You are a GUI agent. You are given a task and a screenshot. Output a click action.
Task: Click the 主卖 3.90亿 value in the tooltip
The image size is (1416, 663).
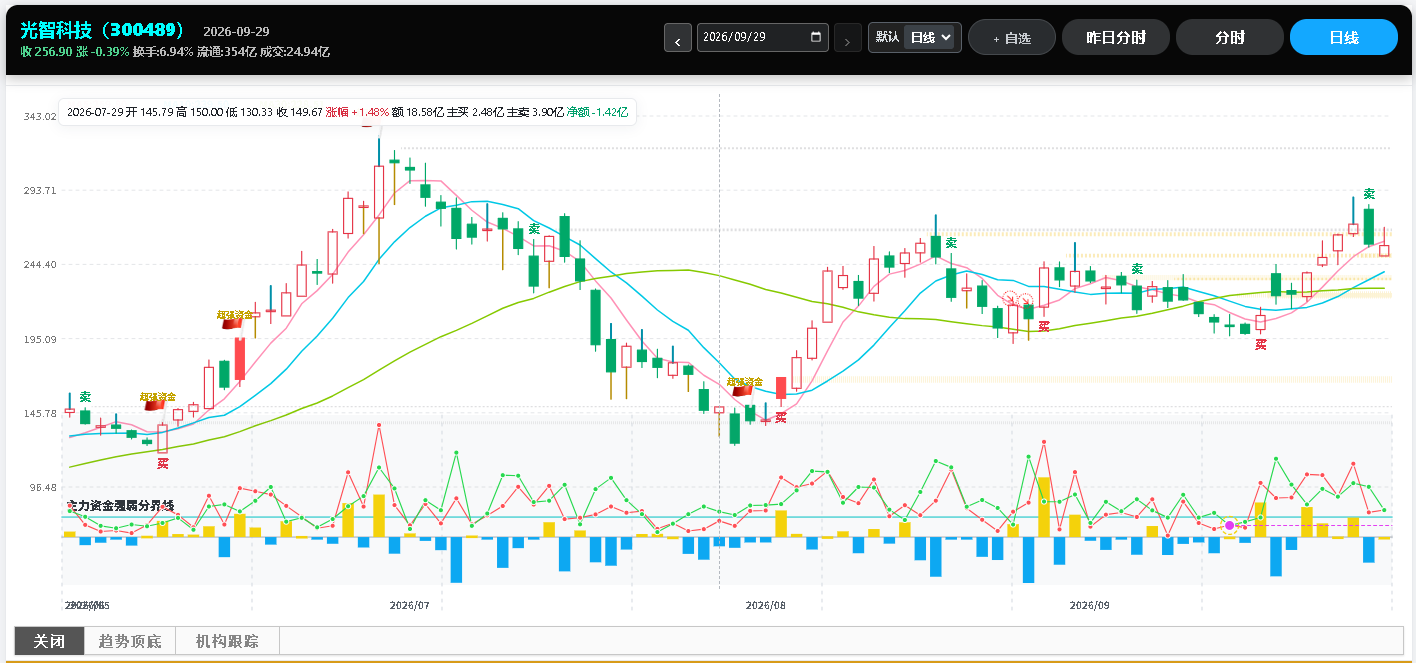point(534,113)
